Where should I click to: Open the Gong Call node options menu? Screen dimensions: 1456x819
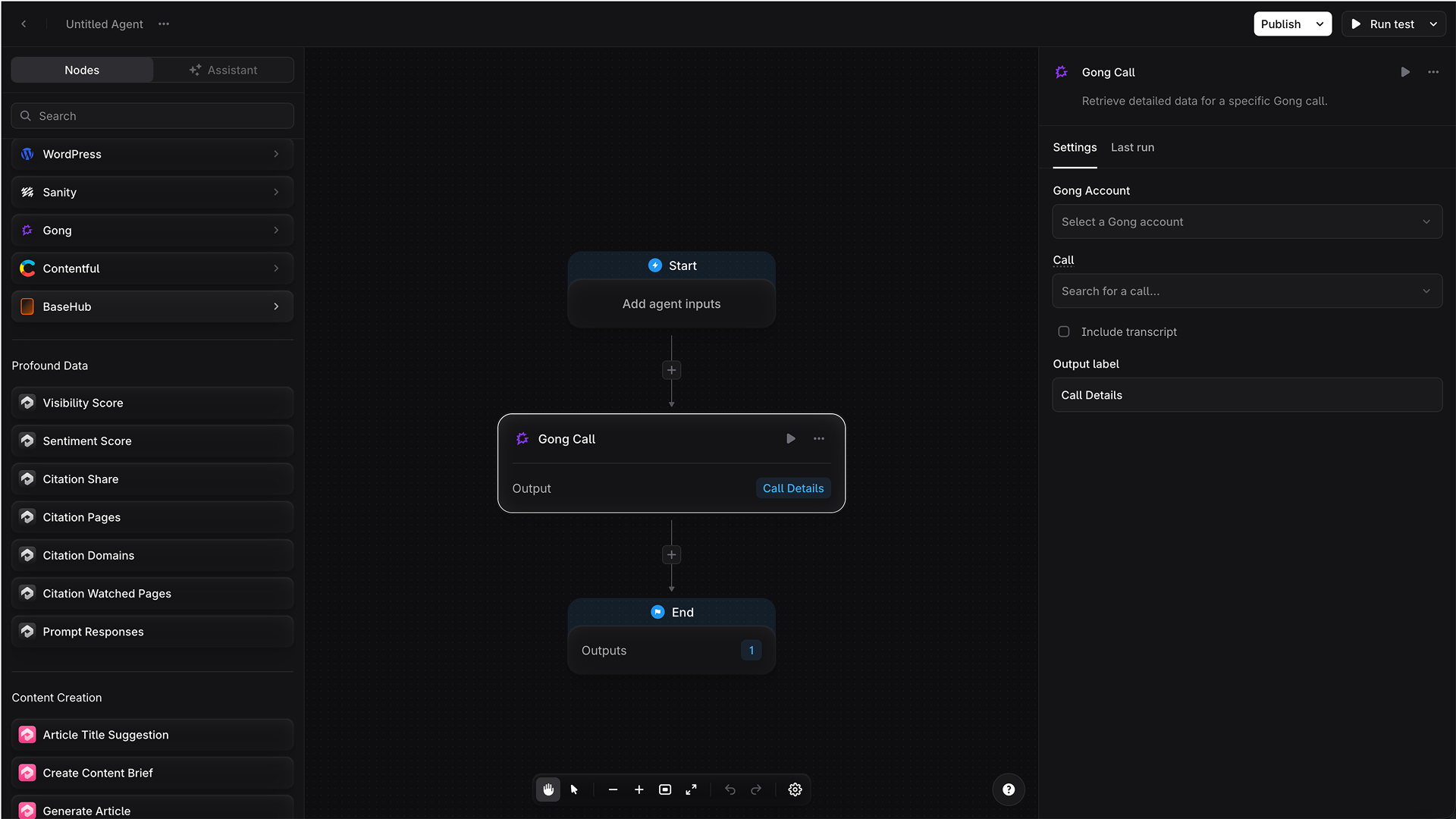point(819,438)
